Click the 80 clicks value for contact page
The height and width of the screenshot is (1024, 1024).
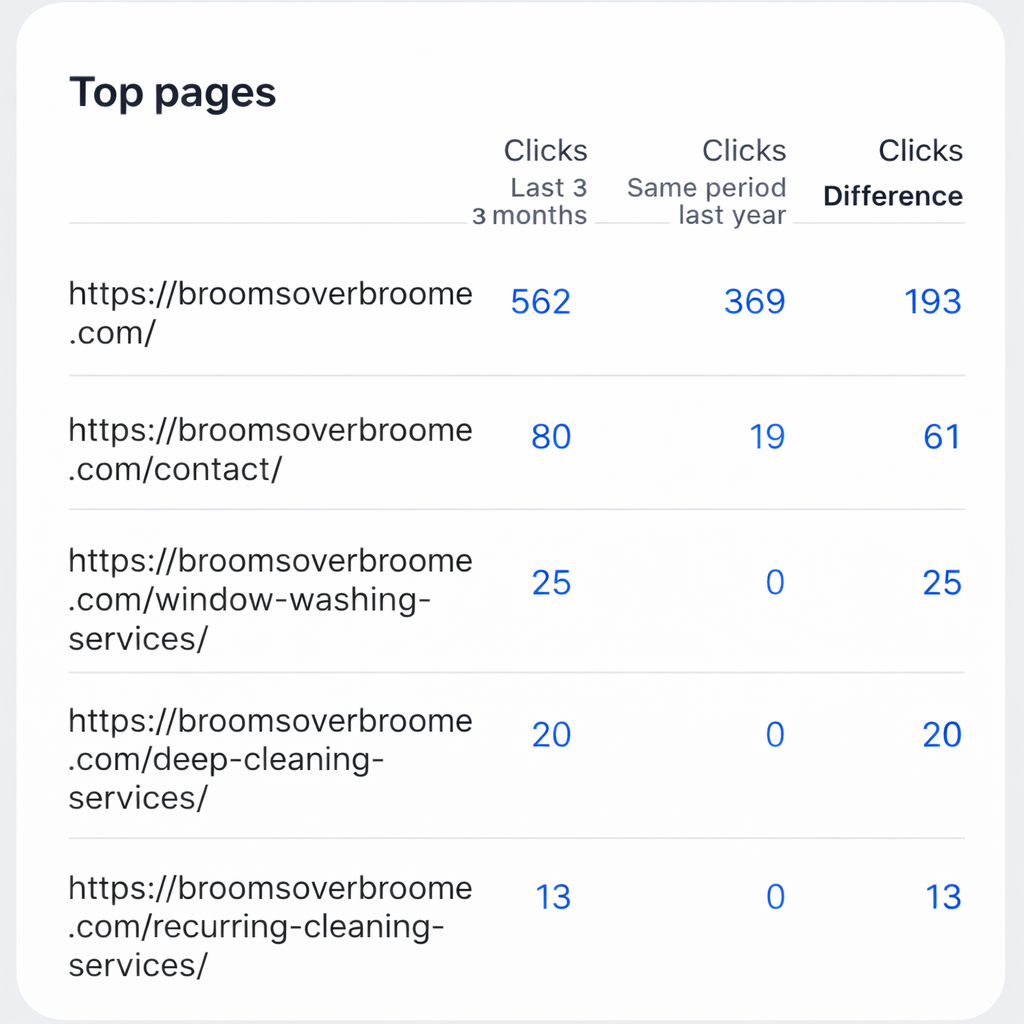coord(551,436)
